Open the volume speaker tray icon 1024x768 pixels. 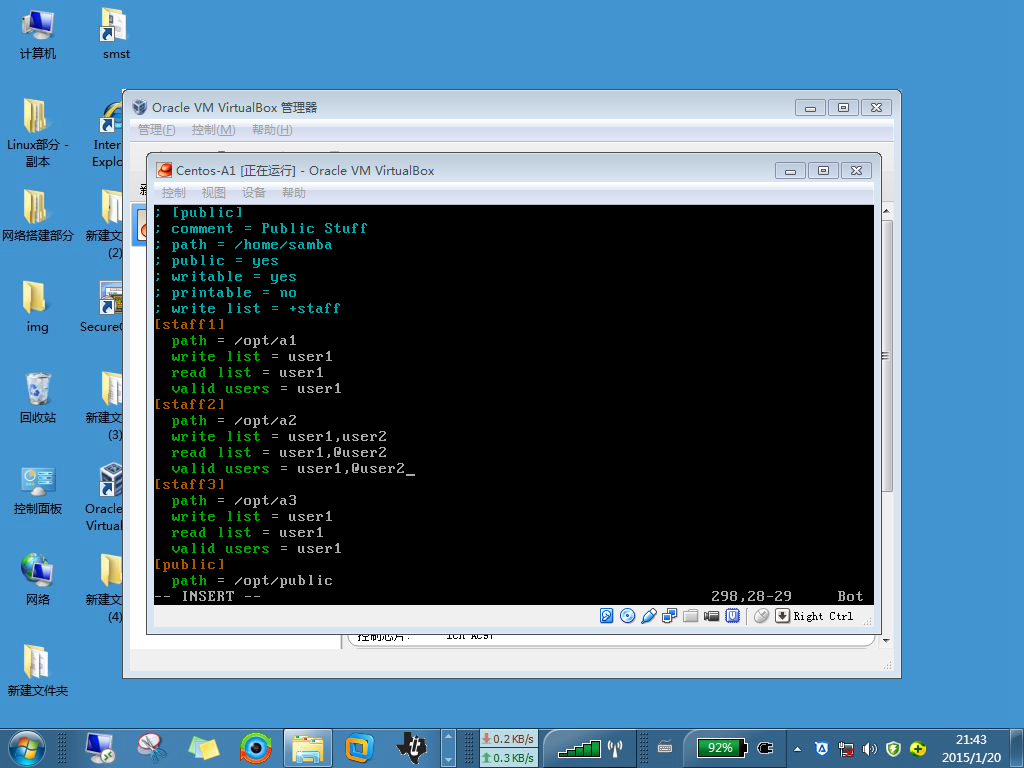coord(869,749)
